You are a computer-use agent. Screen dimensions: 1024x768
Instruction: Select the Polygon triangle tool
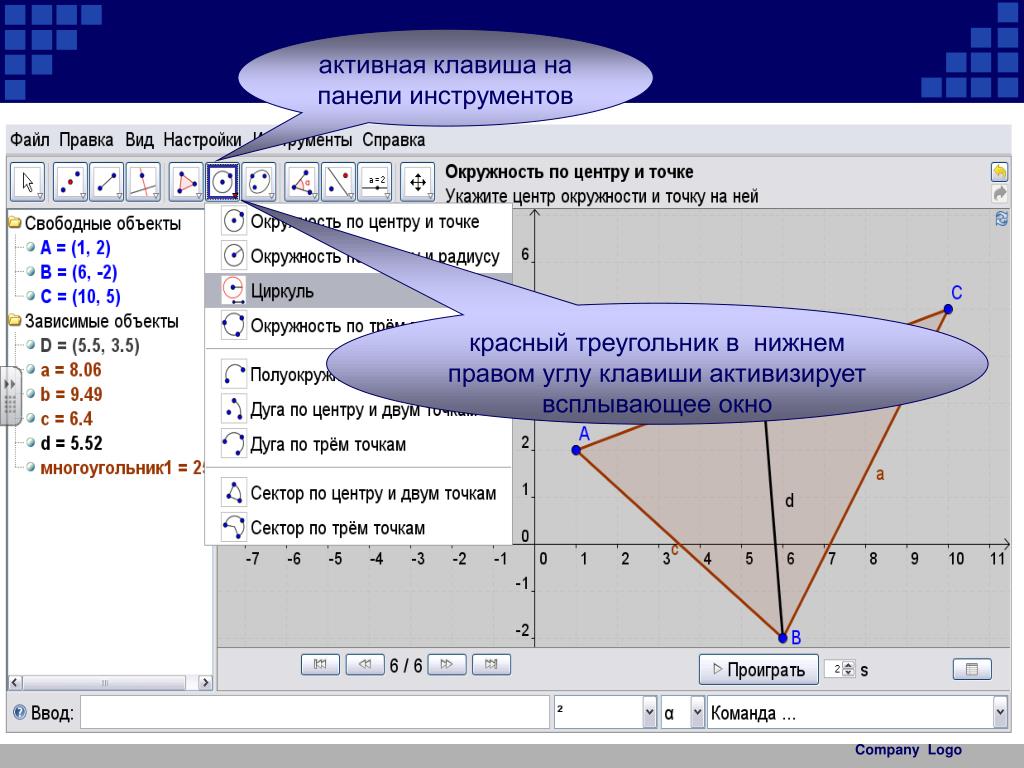click(186, 182)
